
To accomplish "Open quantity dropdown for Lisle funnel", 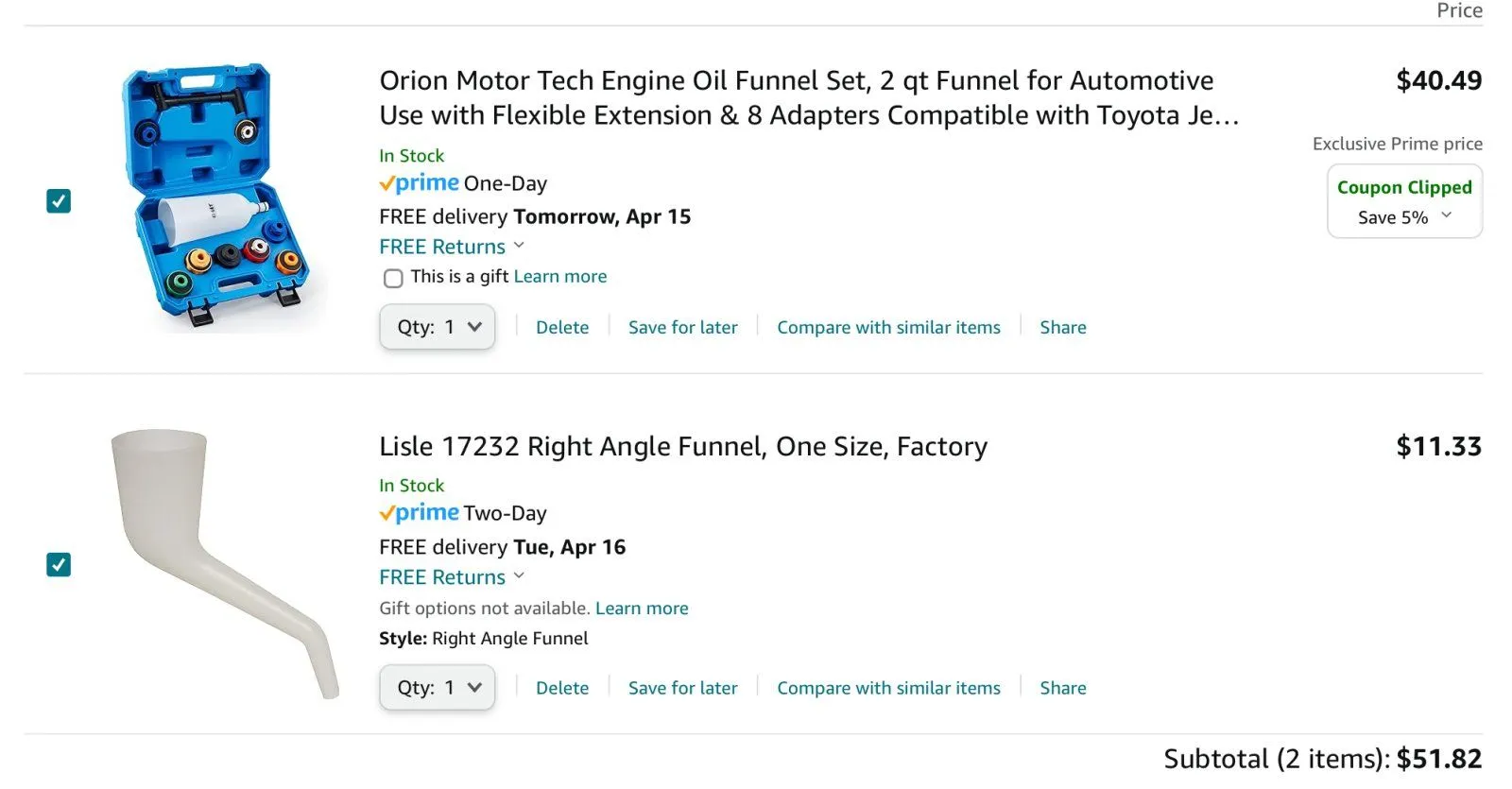I will [x=438, y=688].
